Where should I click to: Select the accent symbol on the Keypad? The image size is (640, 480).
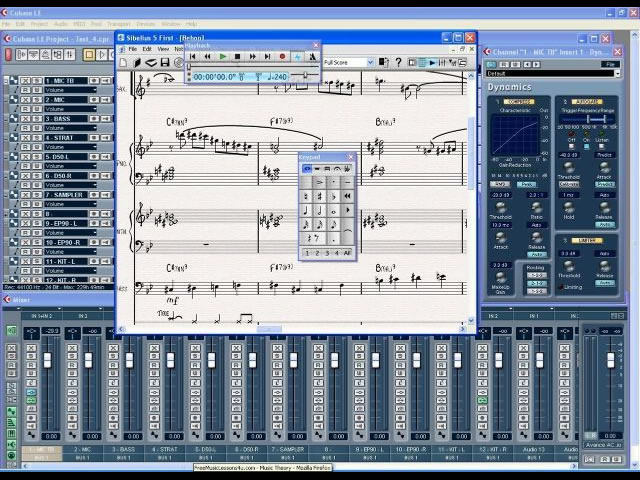(x=320, y=182)
